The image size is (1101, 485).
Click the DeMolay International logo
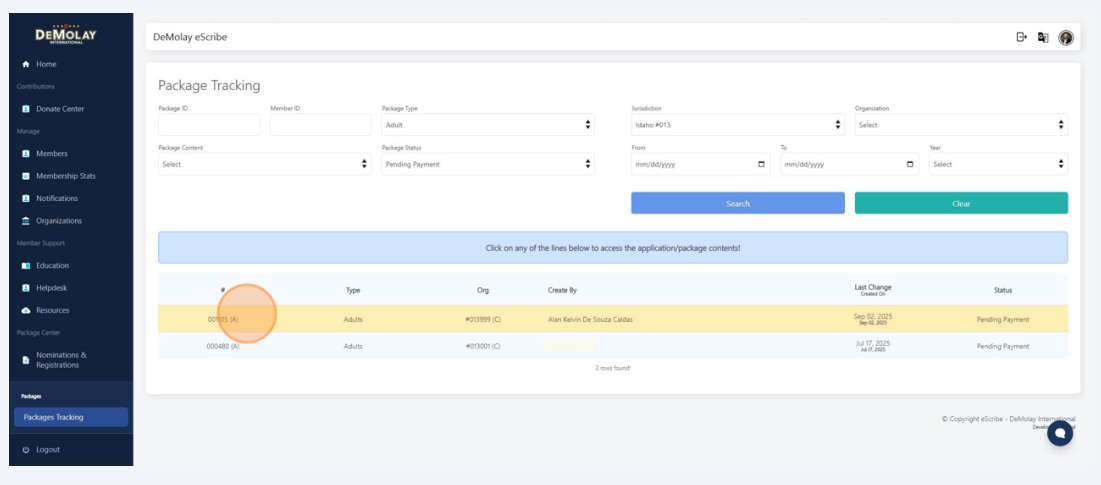point(66,35)
